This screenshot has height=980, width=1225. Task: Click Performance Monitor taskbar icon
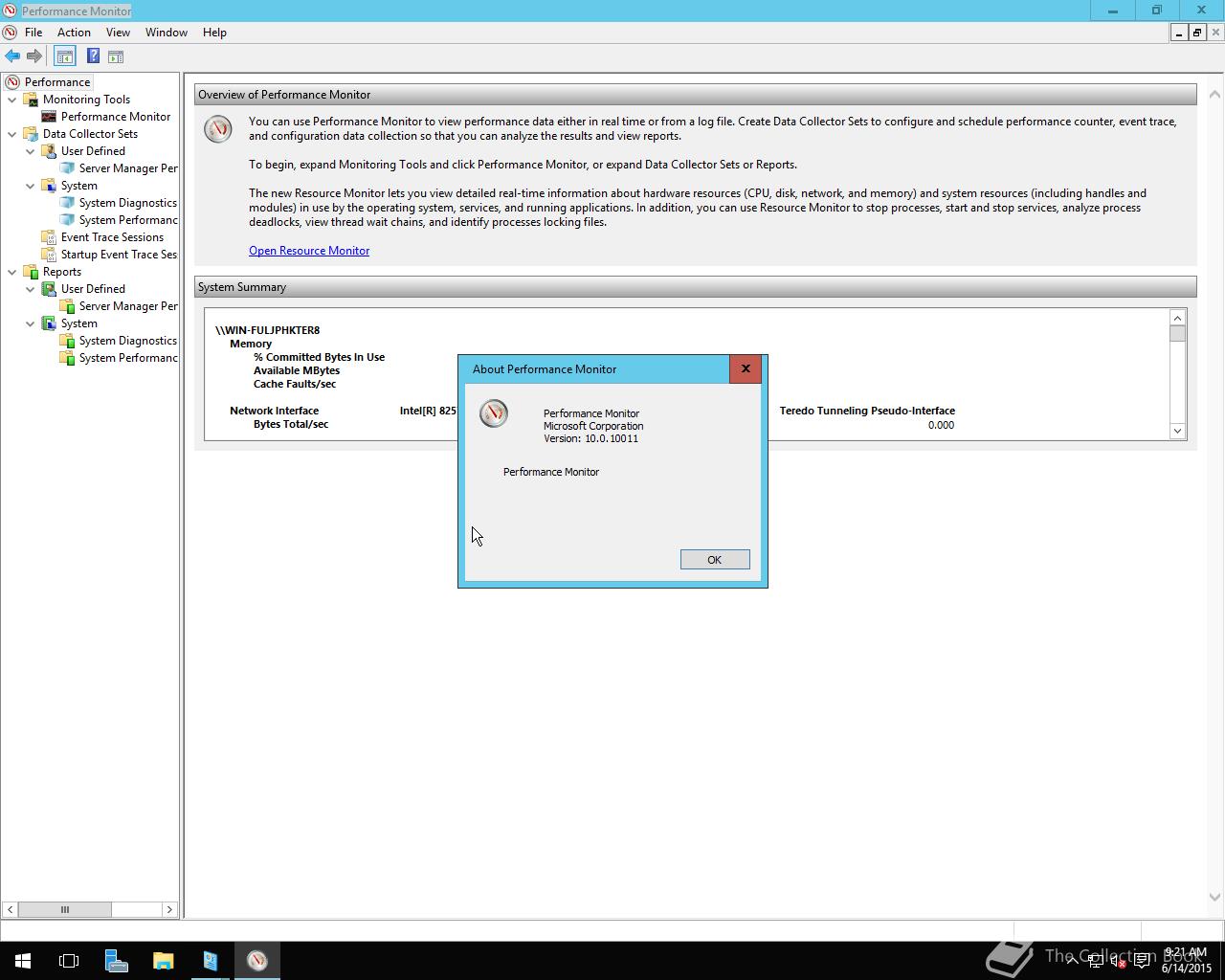point(256,961)
